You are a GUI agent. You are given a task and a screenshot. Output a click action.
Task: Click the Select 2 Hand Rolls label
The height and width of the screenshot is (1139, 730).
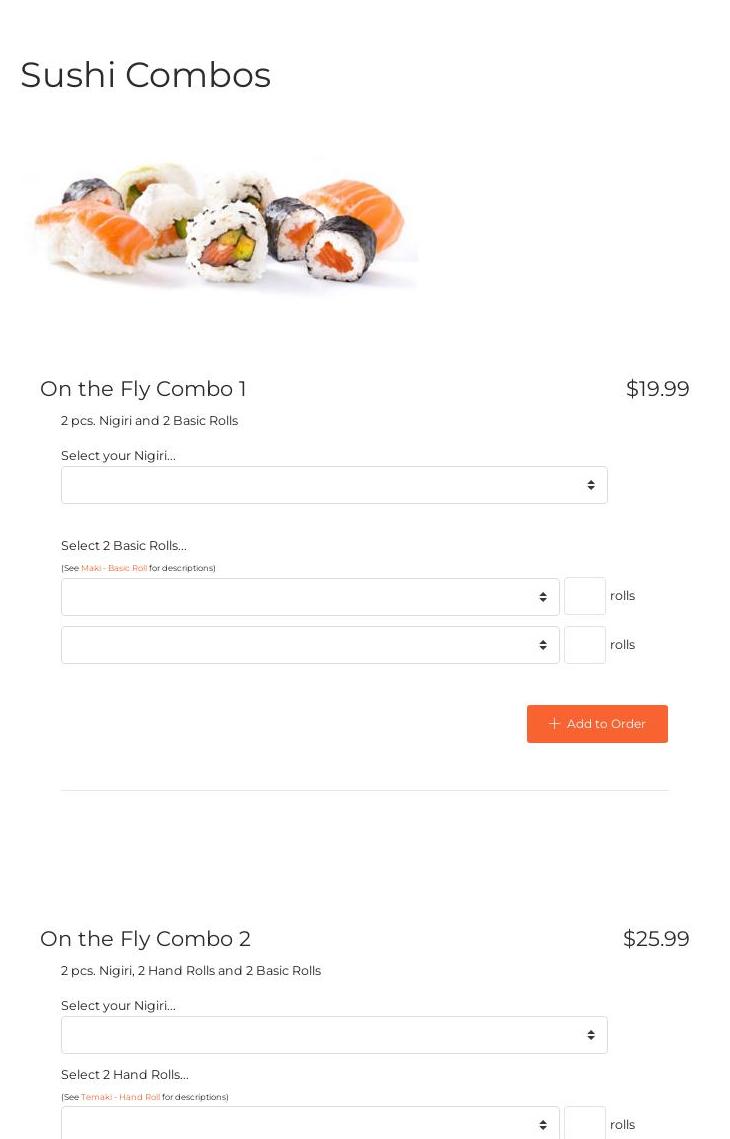(125, 1075)
